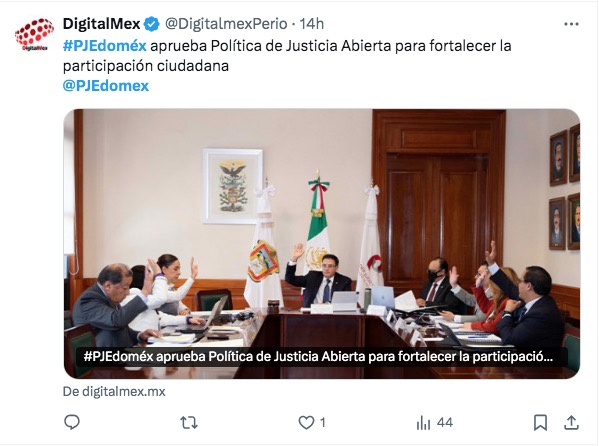Click the like count number 1
This screenshot has width=599, height=446.
[x=323, y=423]
